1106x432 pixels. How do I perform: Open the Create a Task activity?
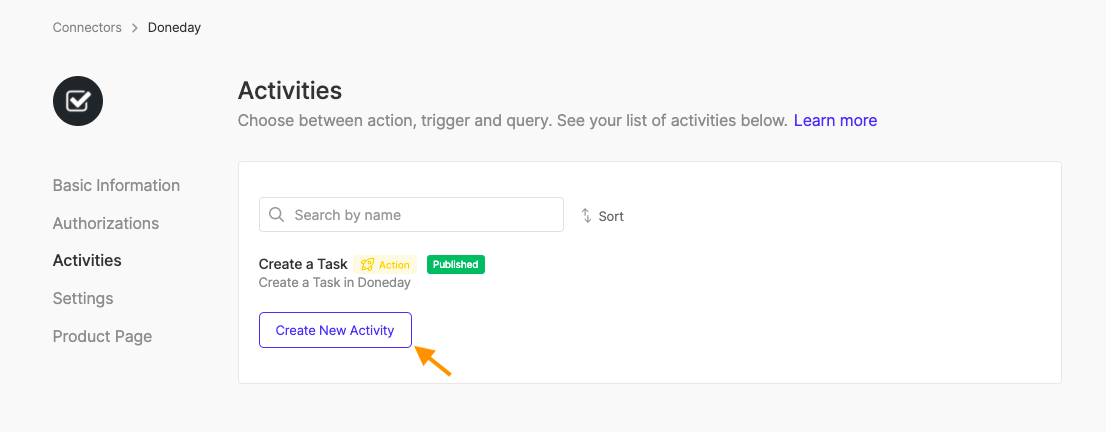[x=303, y=264]
